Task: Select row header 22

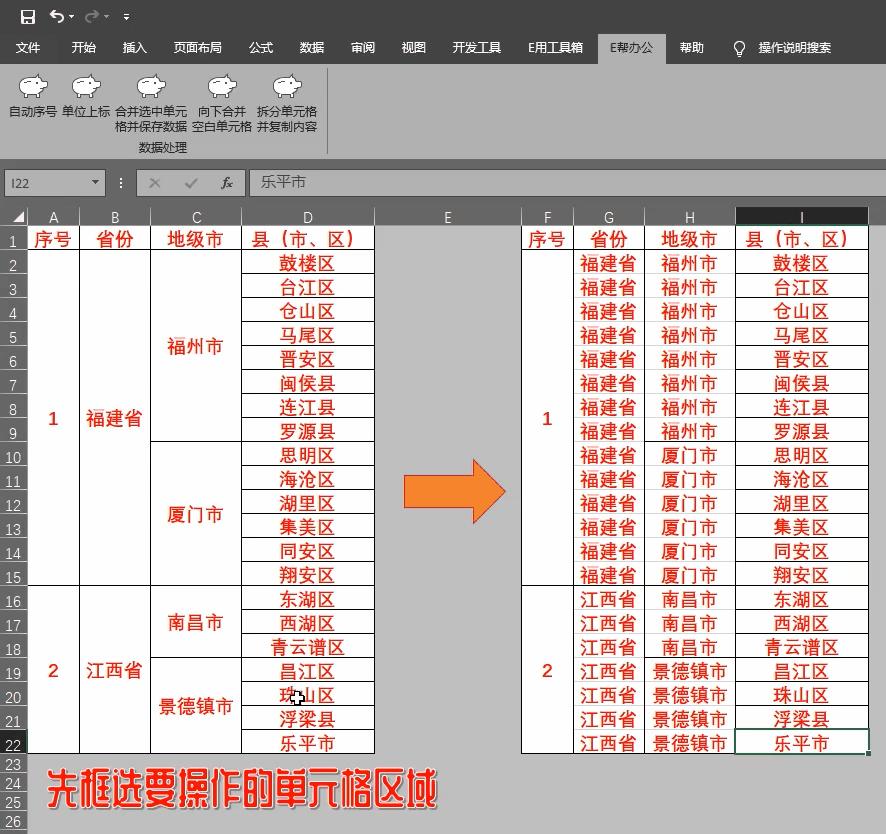Action: coord(13,744)
